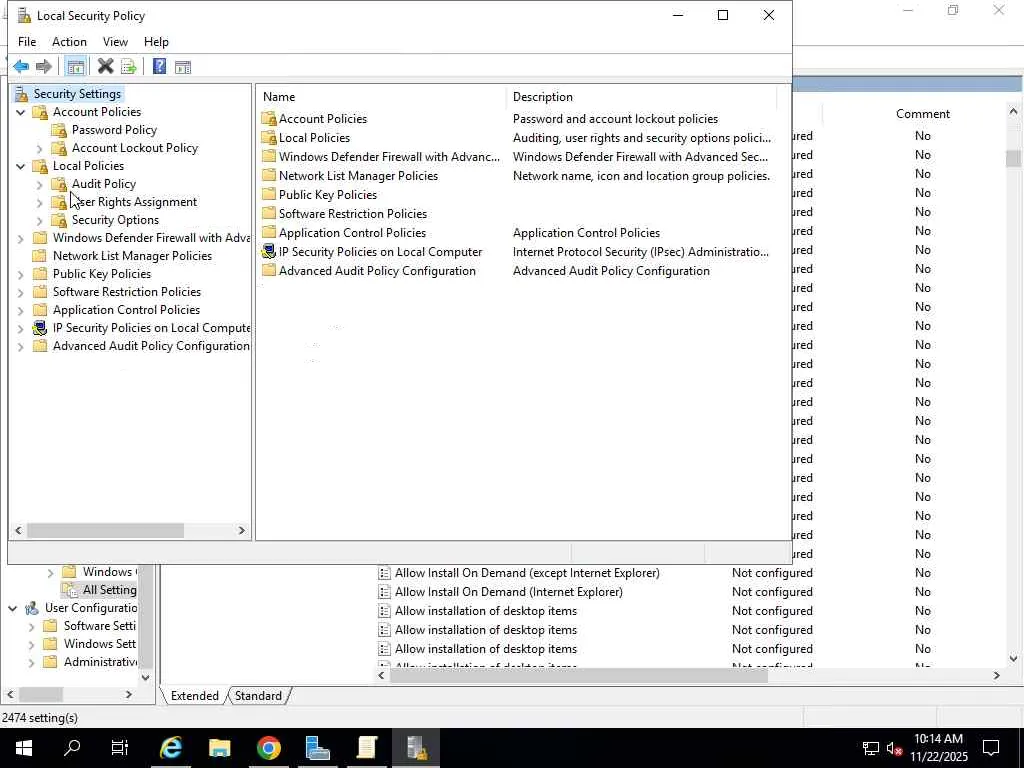Select User Rights Assignment in the tree
Image resolution: width=1024 pixels, height=768 pixels.
[135, 202]
